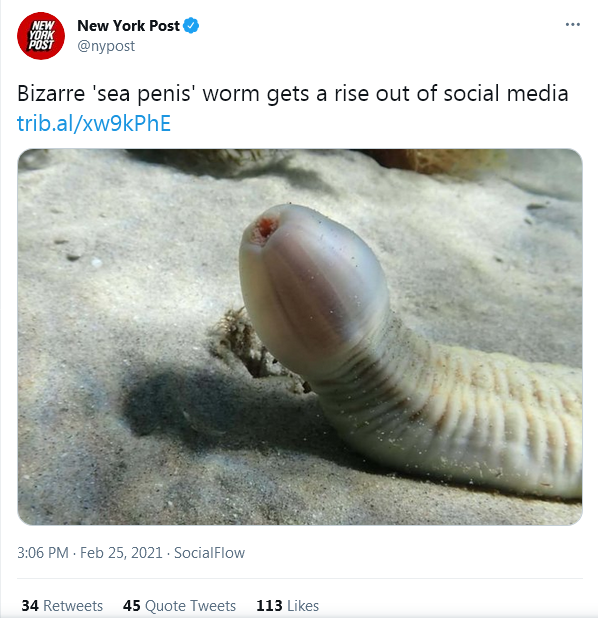This screenshot has height=618, width=598.
Task: View the 34 Retweets list
Action: point(62,606)
